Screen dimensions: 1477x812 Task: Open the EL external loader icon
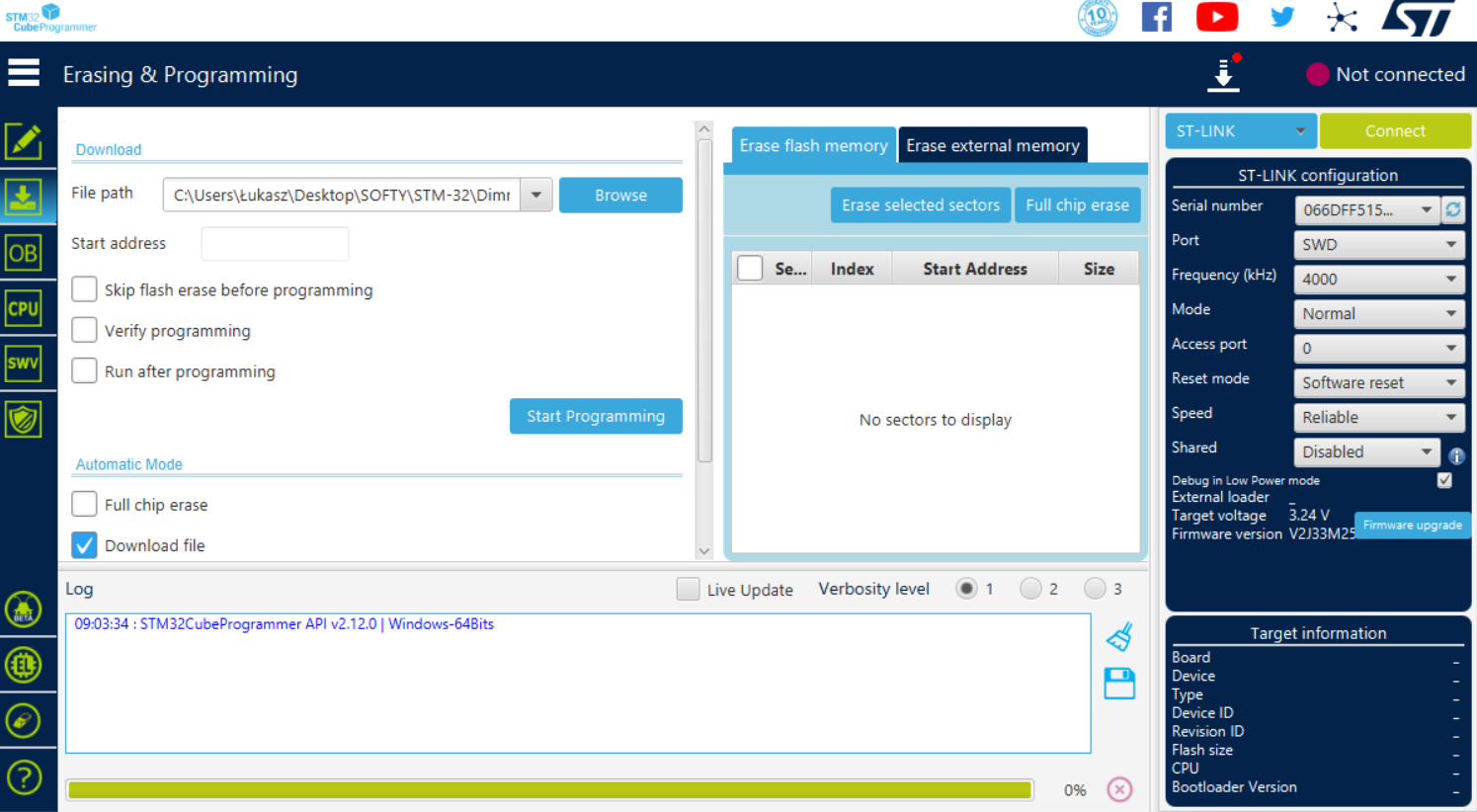click(24, 665)
